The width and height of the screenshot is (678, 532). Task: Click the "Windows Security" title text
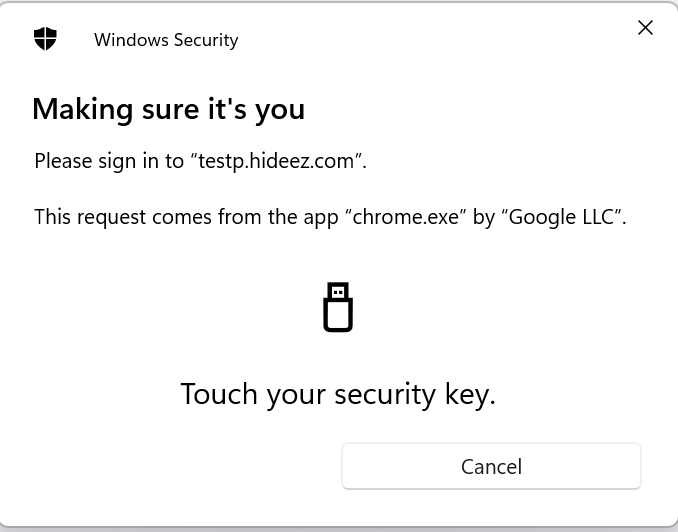click(166, 40)
